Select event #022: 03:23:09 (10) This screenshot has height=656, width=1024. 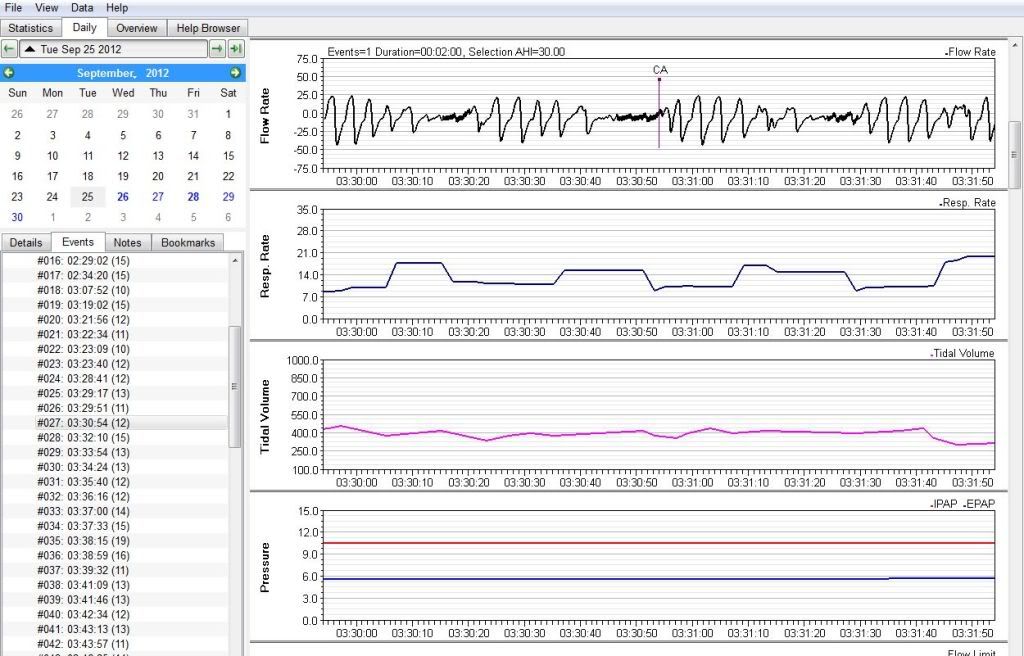coord(84,349)
